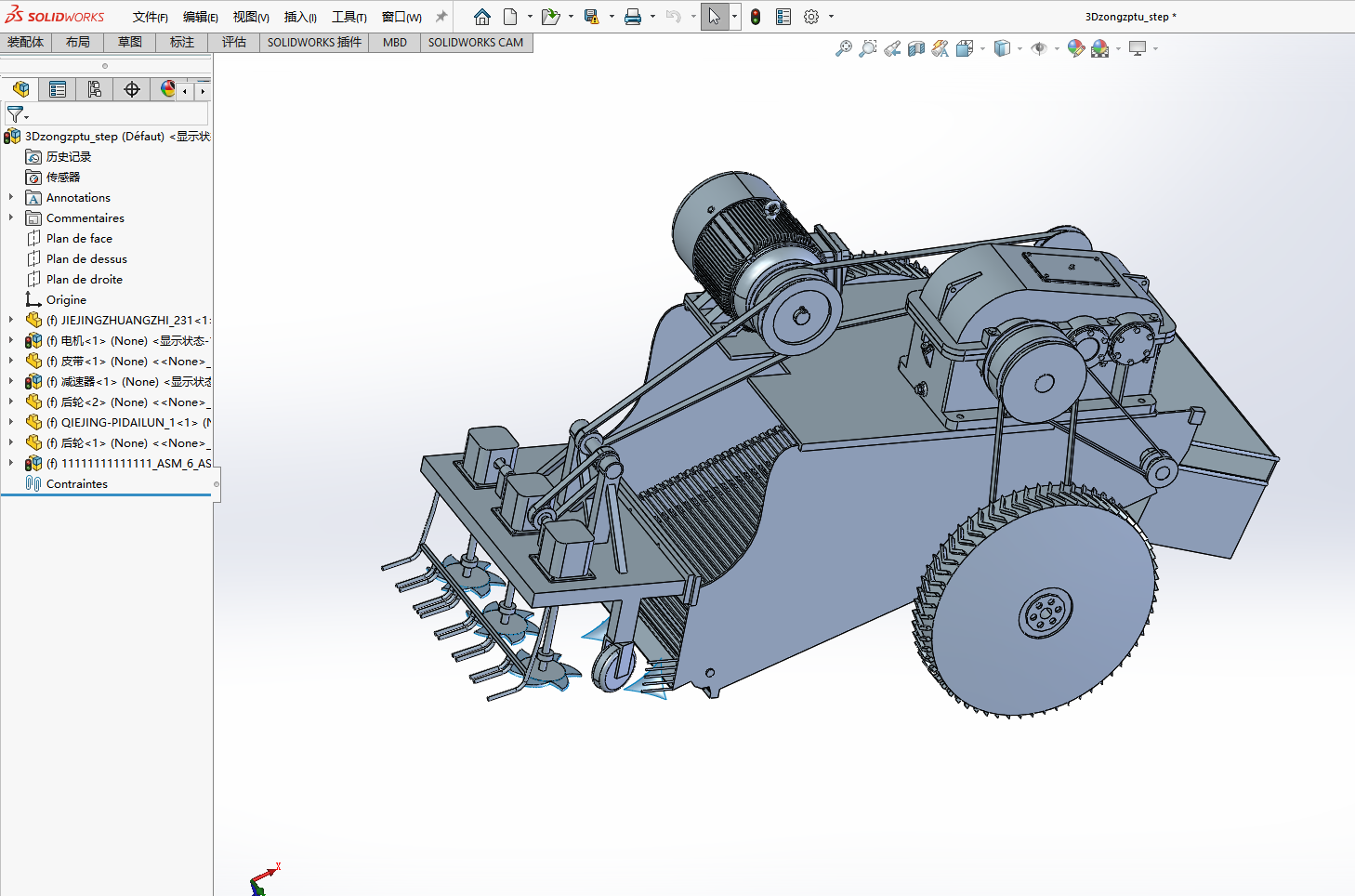Click Zoom to Fit magnifier
The height and width of the screenshot is (896, 1355).
click(843, 48)
